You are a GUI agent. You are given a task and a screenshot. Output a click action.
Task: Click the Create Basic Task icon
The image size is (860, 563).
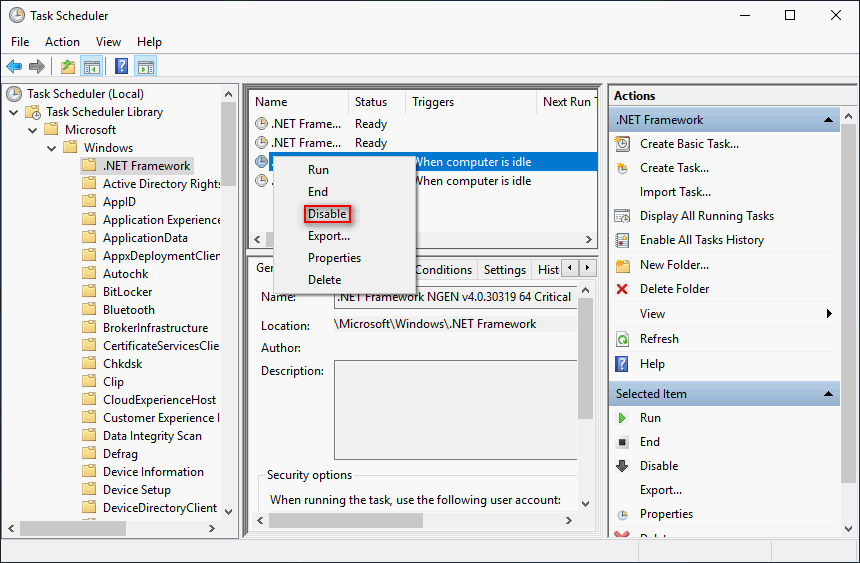(x=623, y=144)
